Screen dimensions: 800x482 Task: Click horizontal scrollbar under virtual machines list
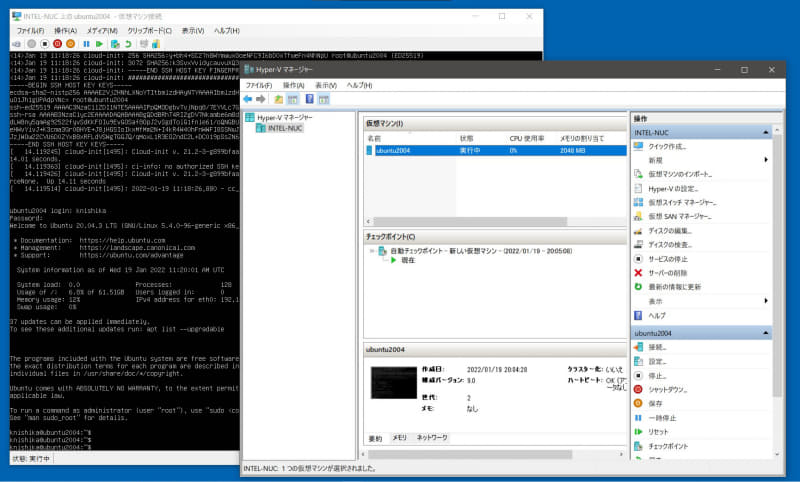click(x=470, y=222)
